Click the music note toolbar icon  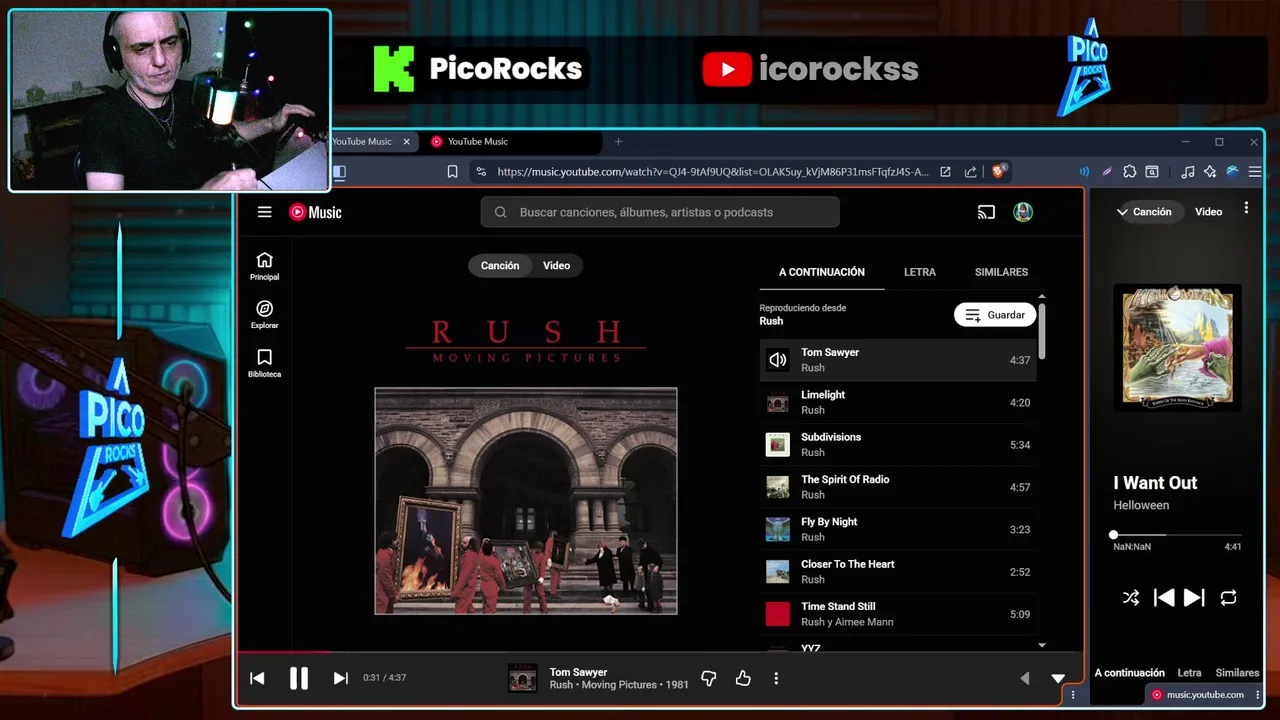[x=1188, y=172]
